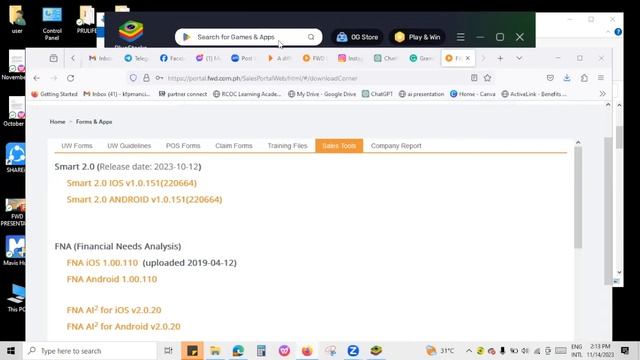The width and height of the screenshot is (640, 360).
Task: Expand the list all tabs dropdown
Action: 519,58
